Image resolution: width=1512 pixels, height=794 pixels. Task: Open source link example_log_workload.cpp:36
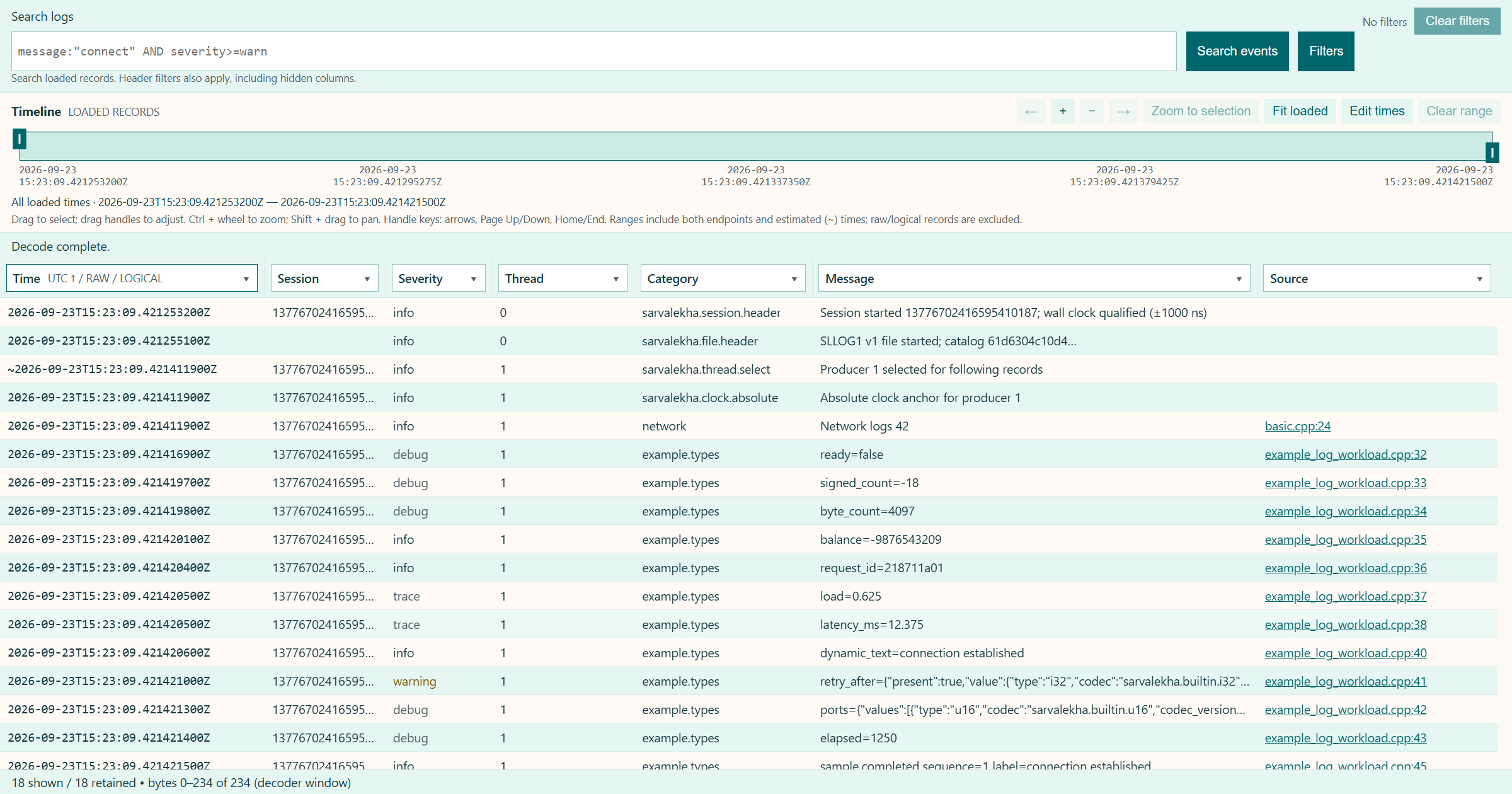1345,568
